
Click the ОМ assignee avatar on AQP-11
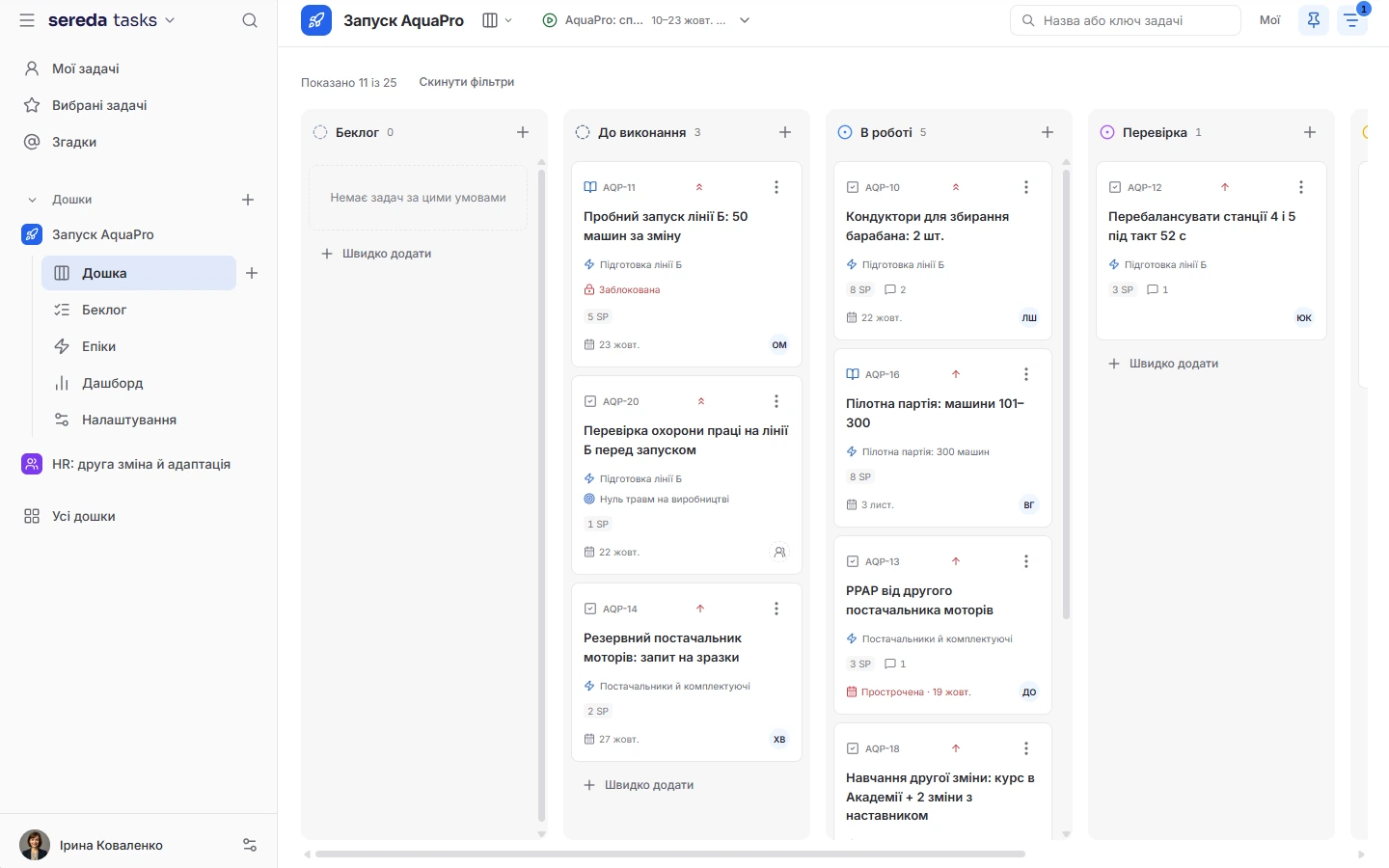779,344
